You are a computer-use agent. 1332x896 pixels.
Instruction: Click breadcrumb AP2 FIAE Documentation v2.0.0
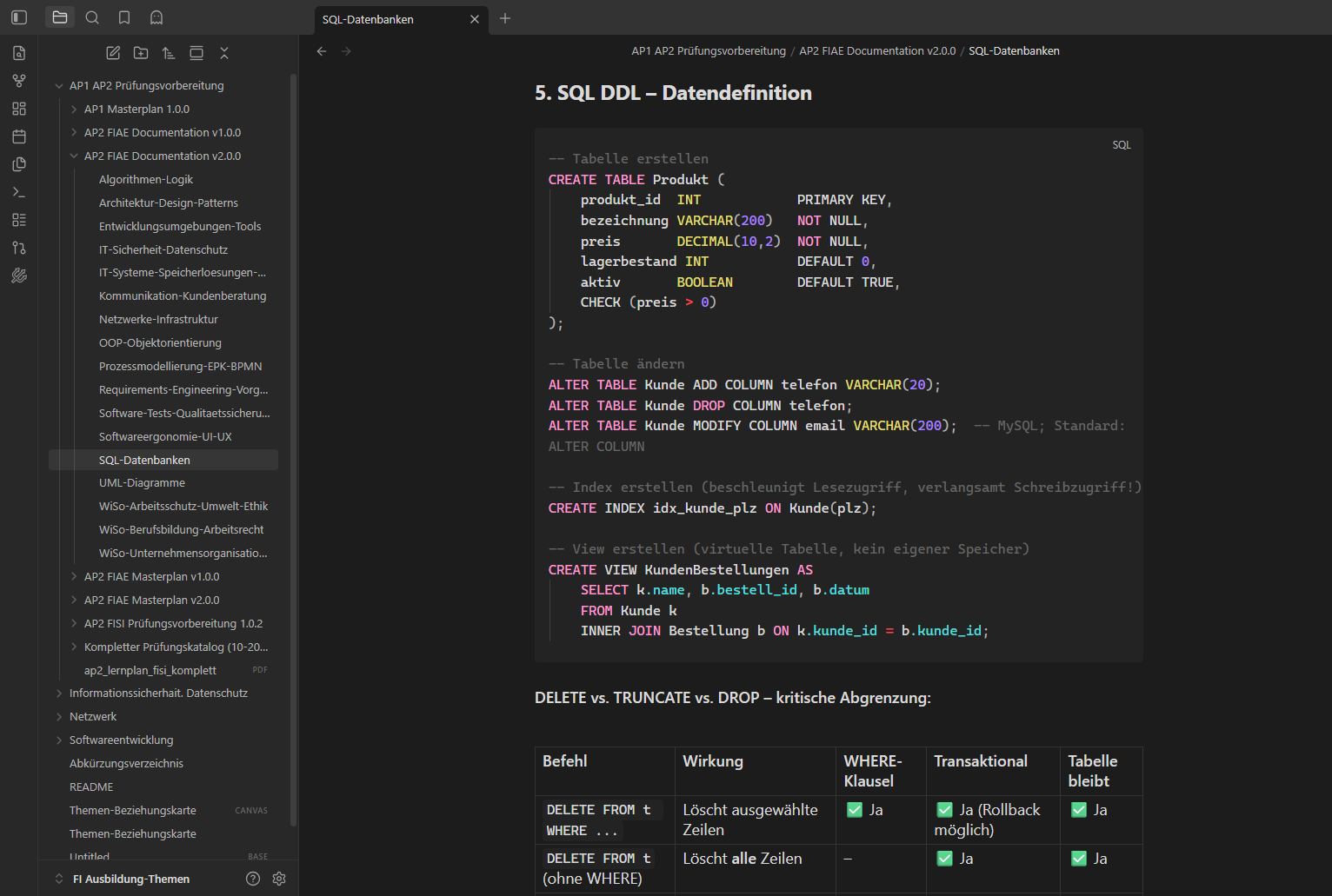(877, 51)
